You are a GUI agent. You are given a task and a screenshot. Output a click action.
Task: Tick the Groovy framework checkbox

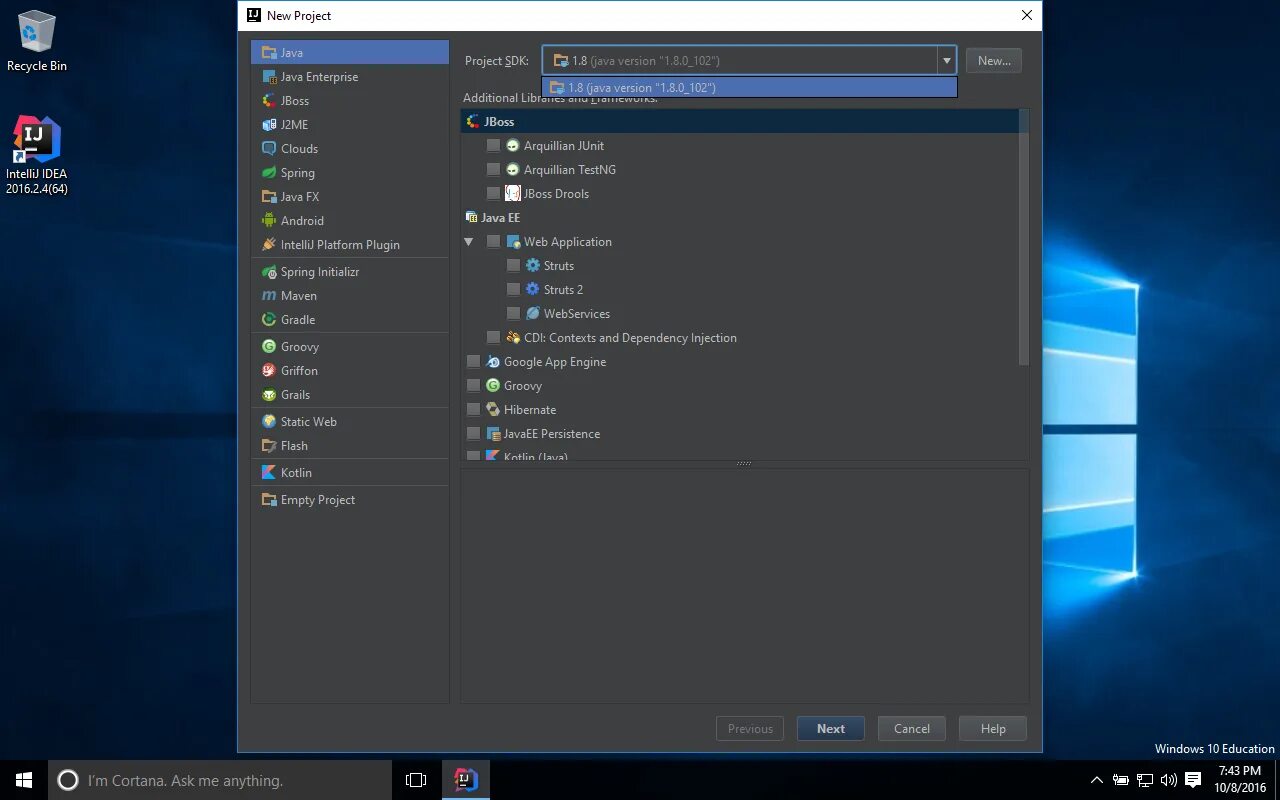(473, 385)
